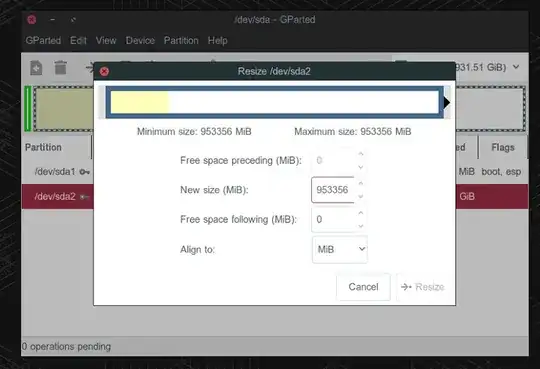Minimize the GParted main window
The height and width of the screenshot is (369, 540).
(x=52, y=20)
